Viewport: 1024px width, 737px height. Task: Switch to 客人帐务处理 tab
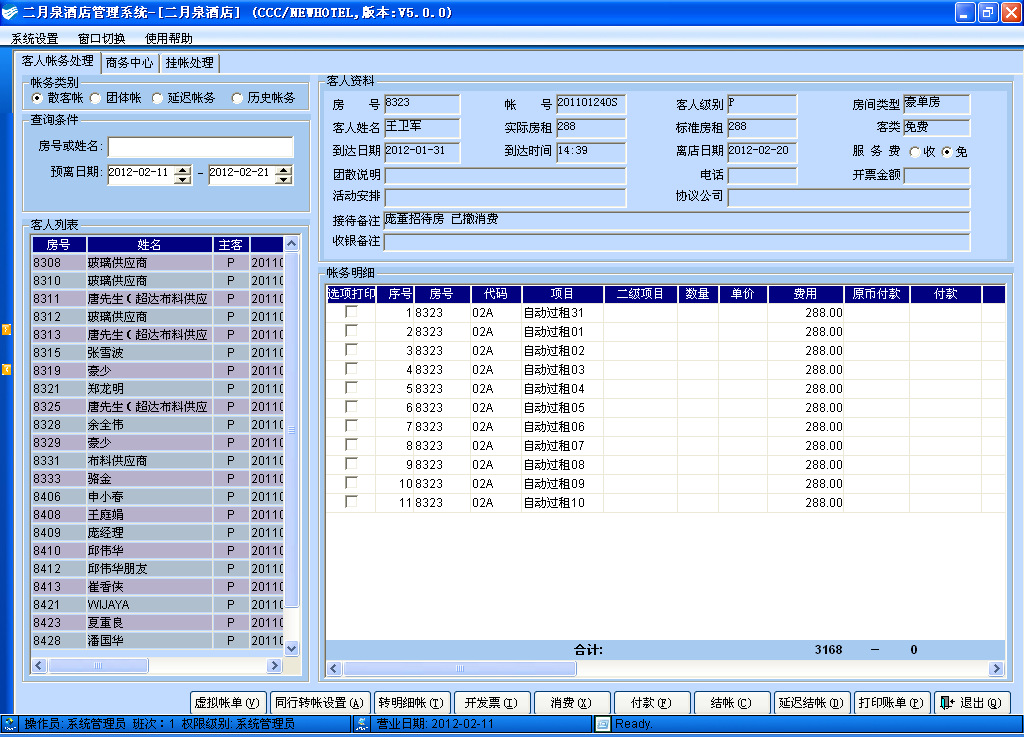coord(57,61)
